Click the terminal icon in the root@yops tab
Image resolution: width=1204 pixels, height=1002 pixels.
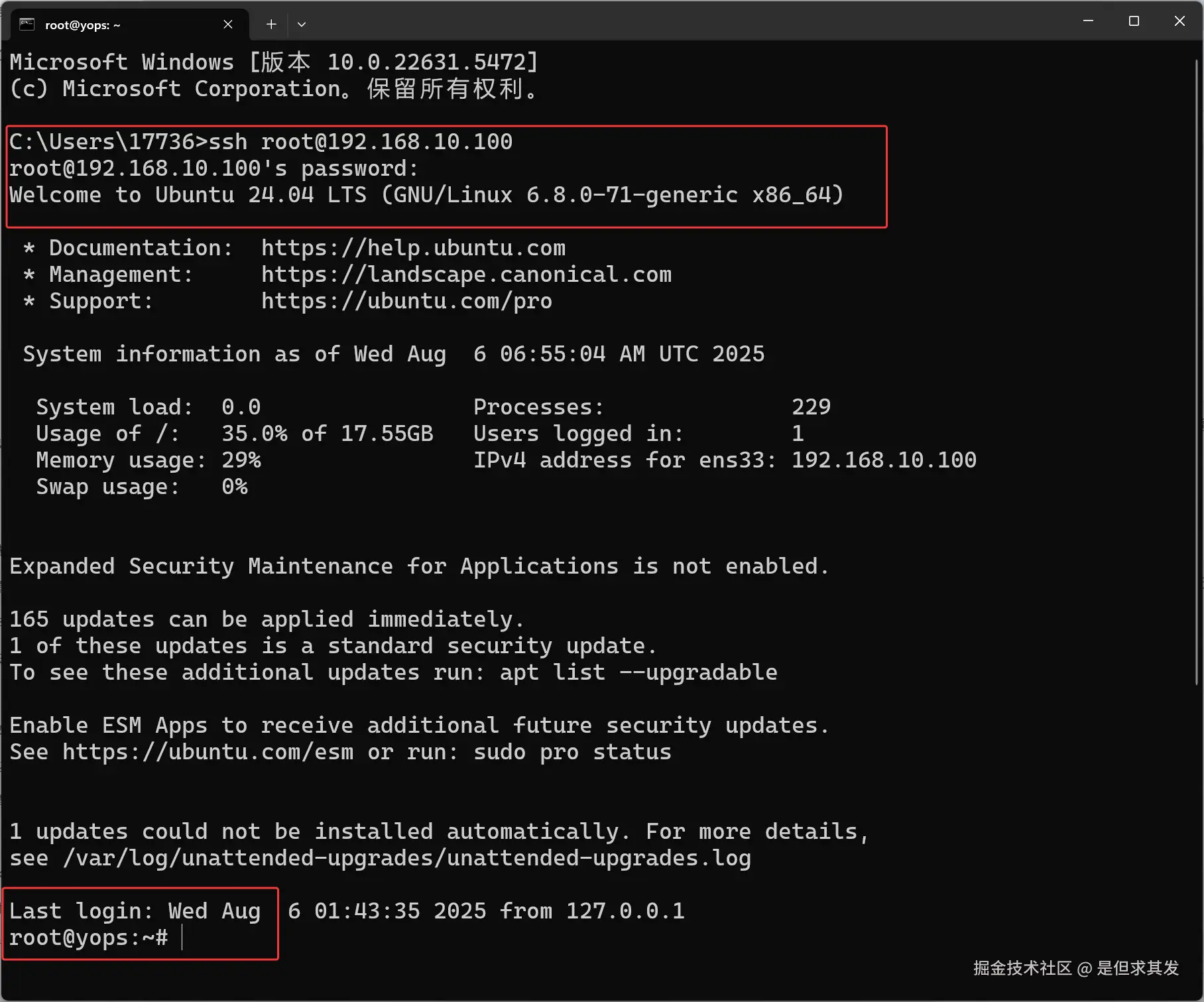point(27,24)
